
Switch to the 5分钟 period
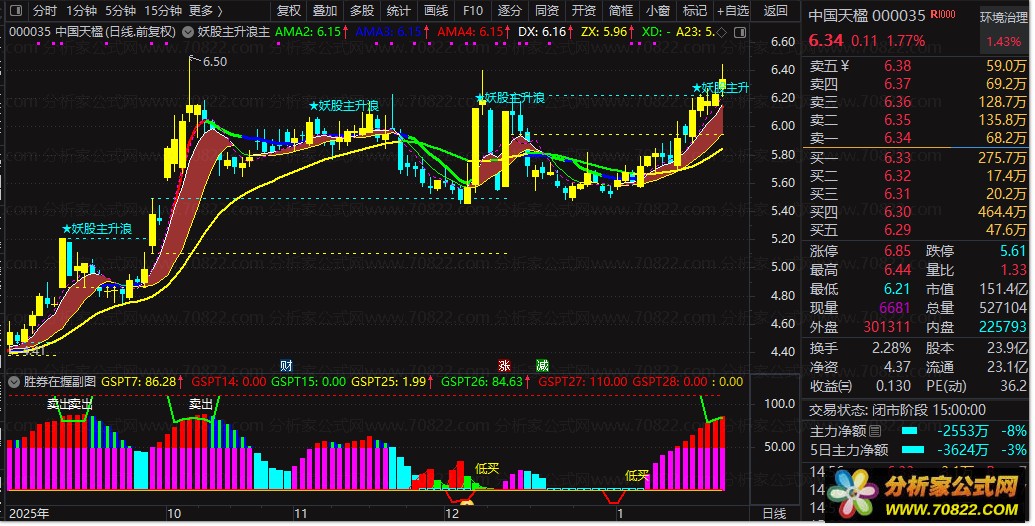coord(120,11)
